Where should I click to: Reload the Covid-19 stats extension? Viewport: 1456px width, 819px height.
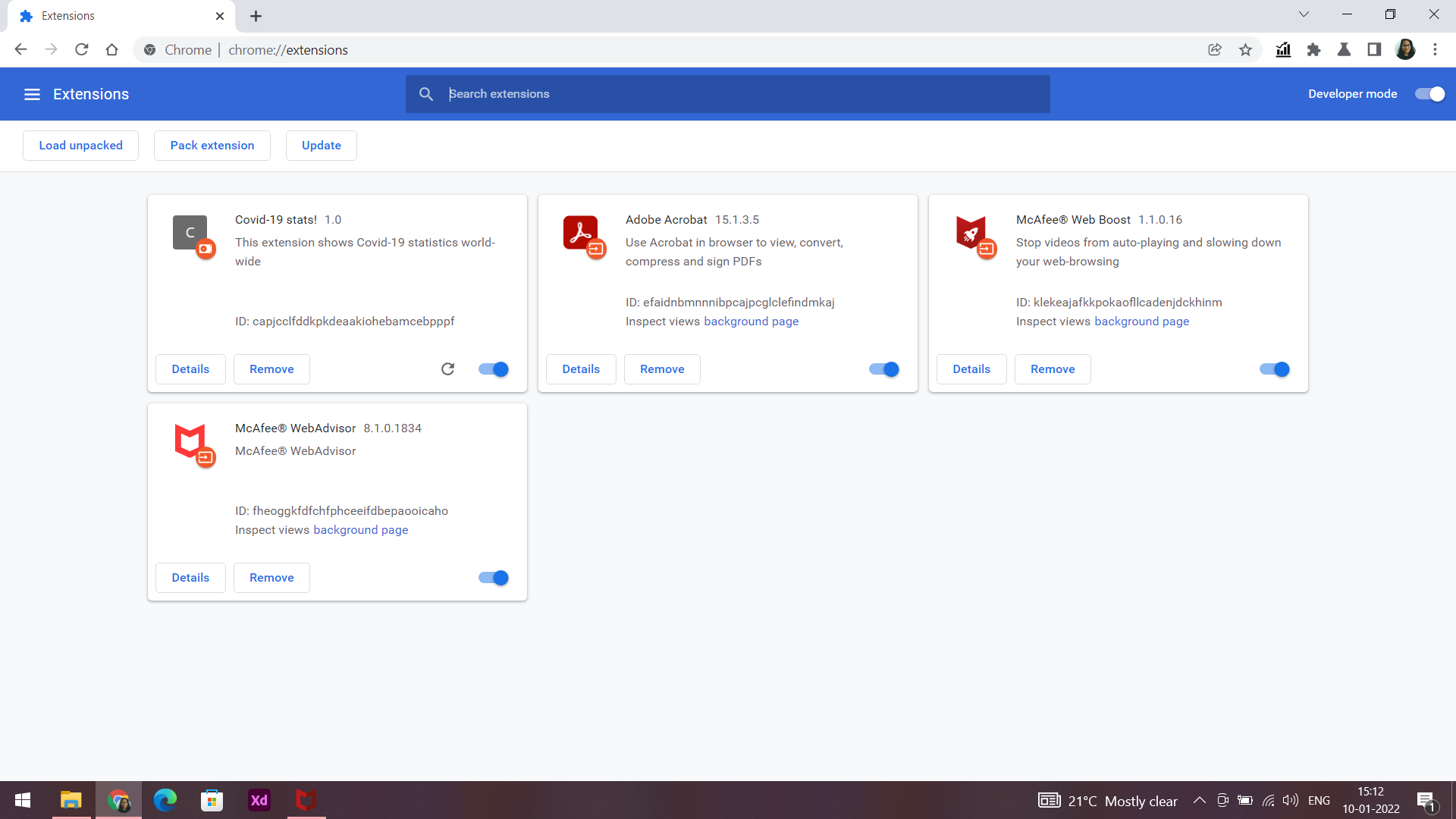(447, 369)
